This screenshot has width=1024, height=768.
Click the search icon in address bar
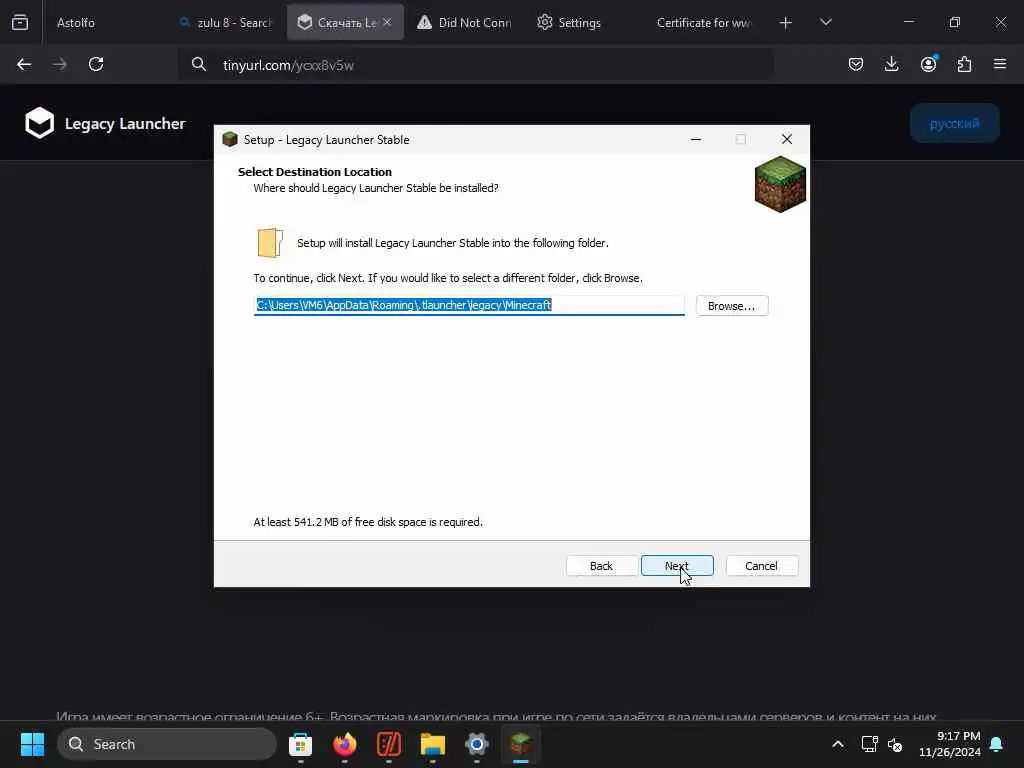click(x=199, y=64)
